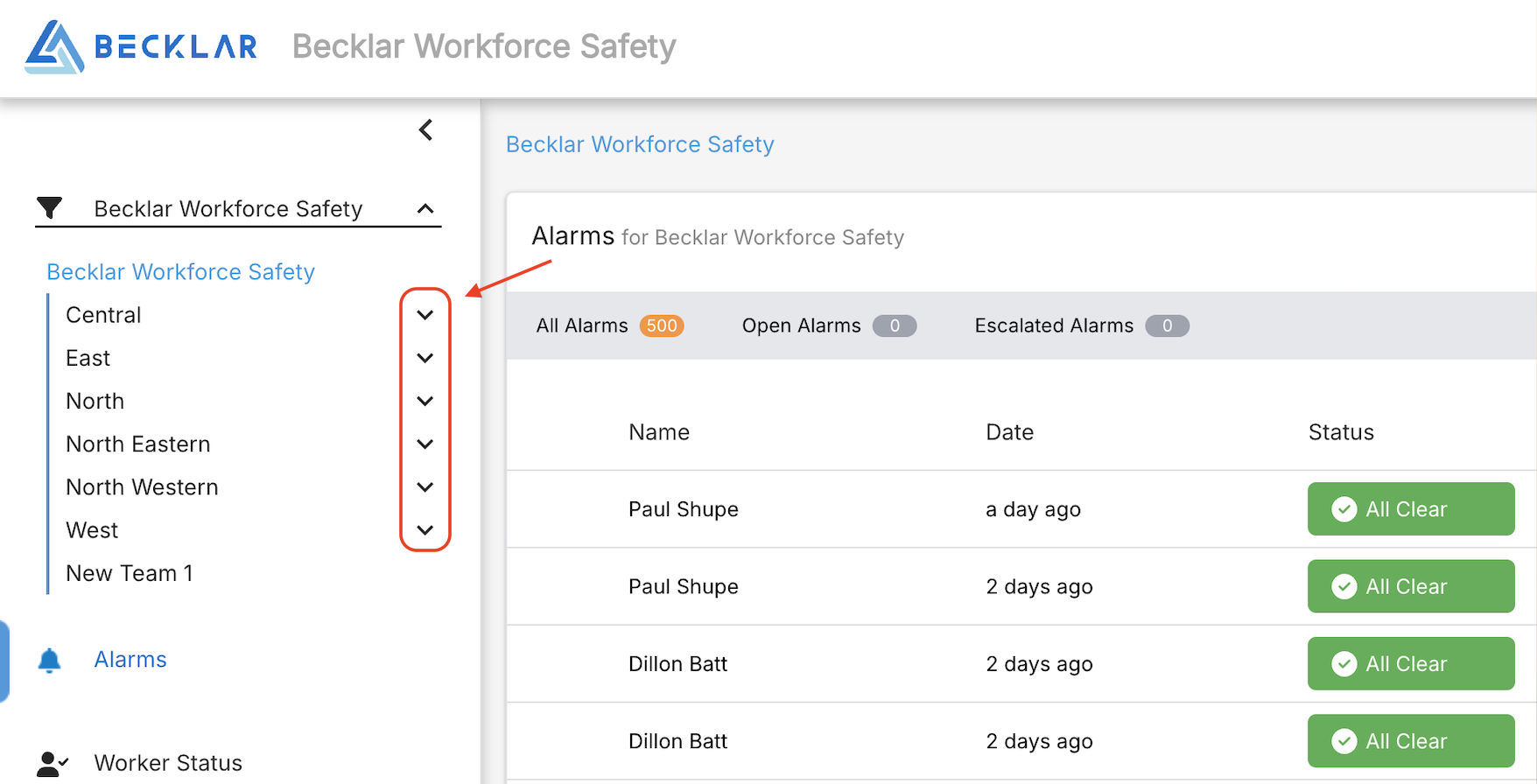Open Alarms in the sidebar menu

[x=130, y=660]
